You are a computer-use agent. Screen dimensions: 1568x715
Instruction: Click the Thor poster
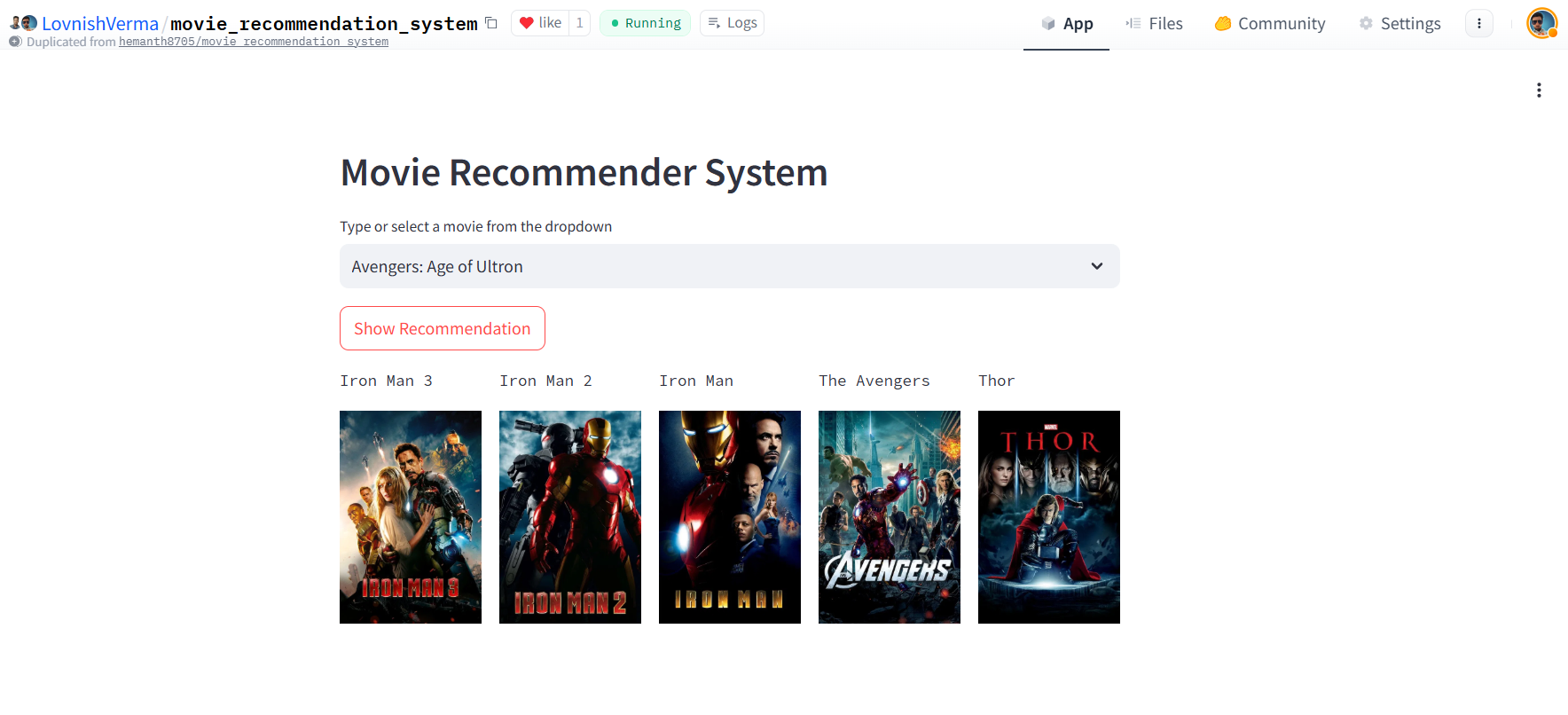coord(1049,517)
